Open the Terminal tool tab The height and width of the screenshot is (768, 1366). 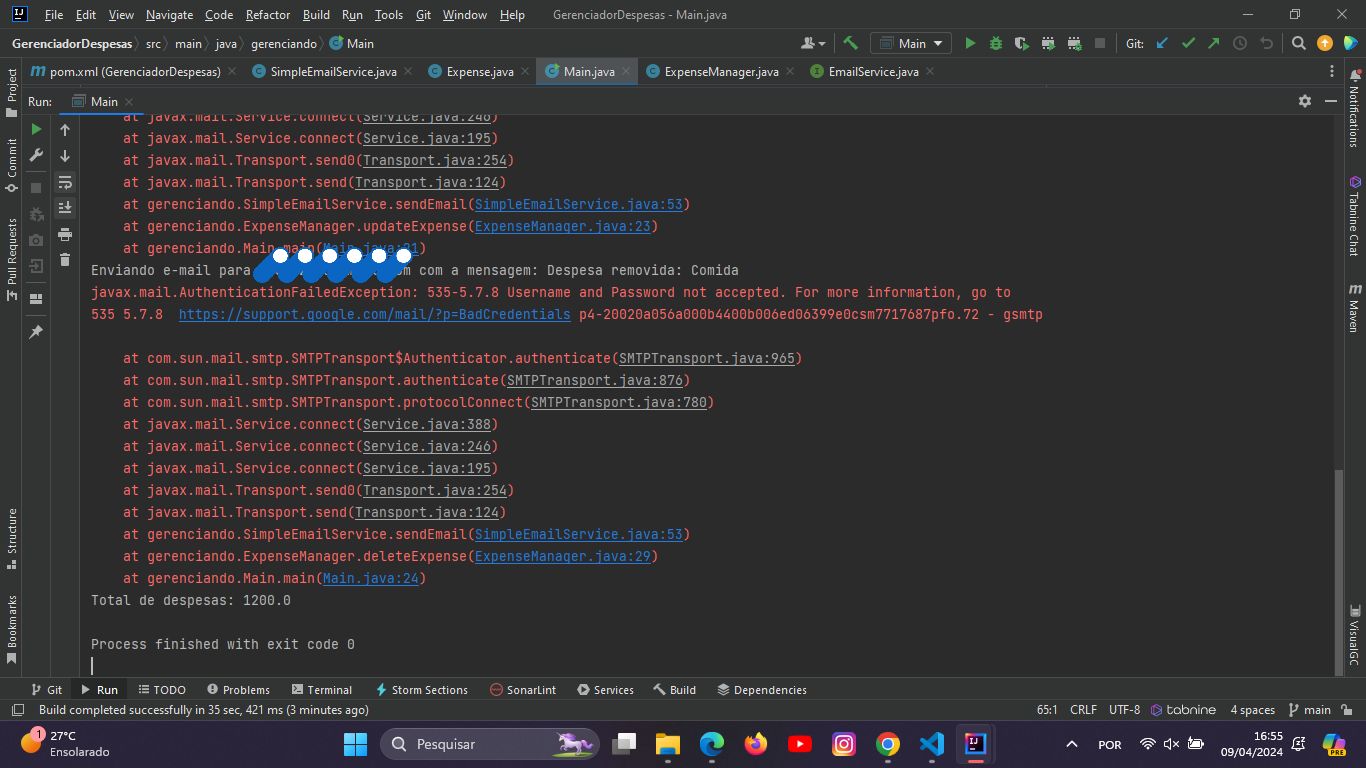tap(321, 690)
